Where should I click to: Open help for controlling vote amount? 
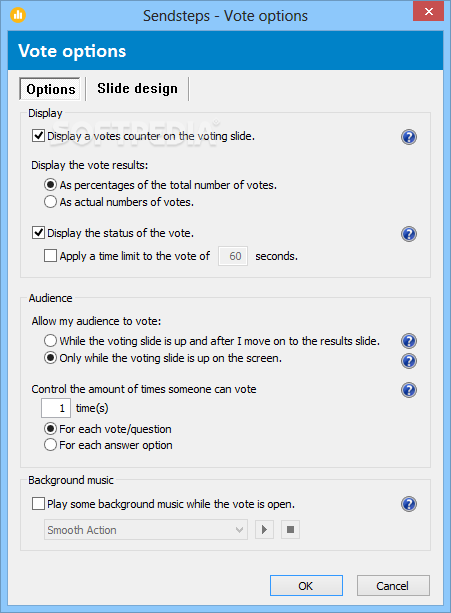coord(409,390)
